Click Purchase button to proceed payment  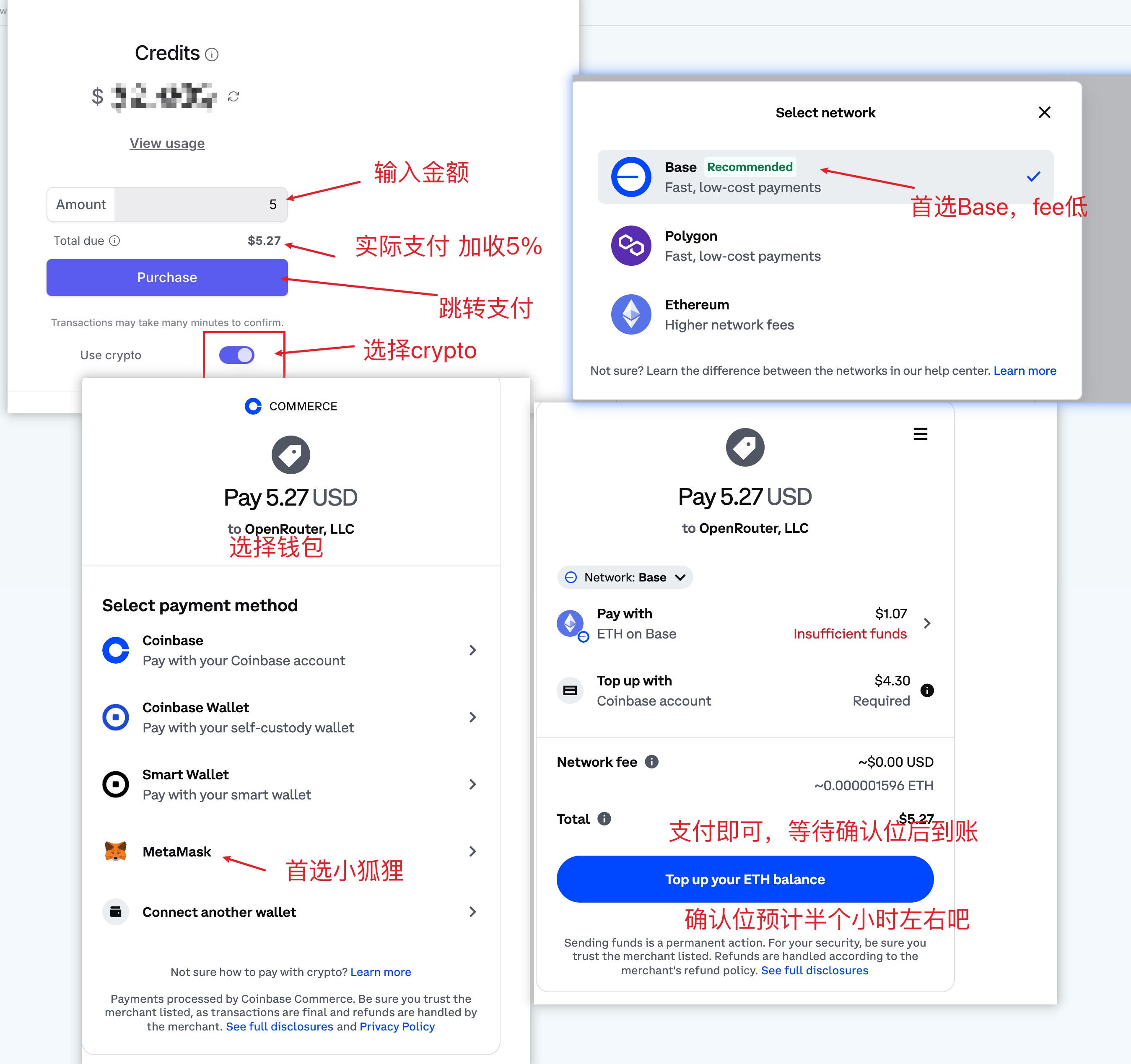(167, 278)
